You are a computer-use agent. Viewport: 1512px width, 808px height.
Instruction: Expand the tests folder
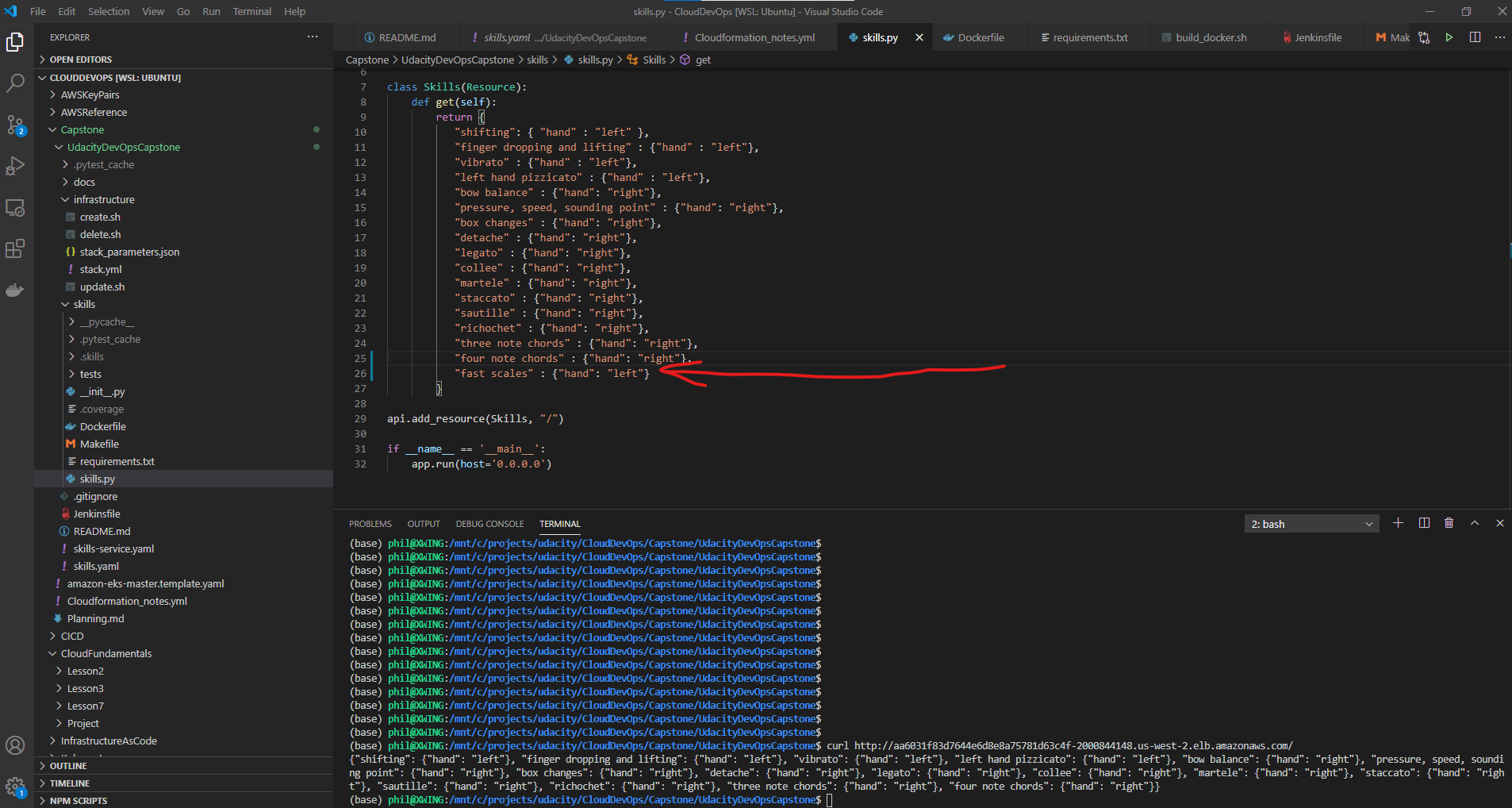[184, 375]
